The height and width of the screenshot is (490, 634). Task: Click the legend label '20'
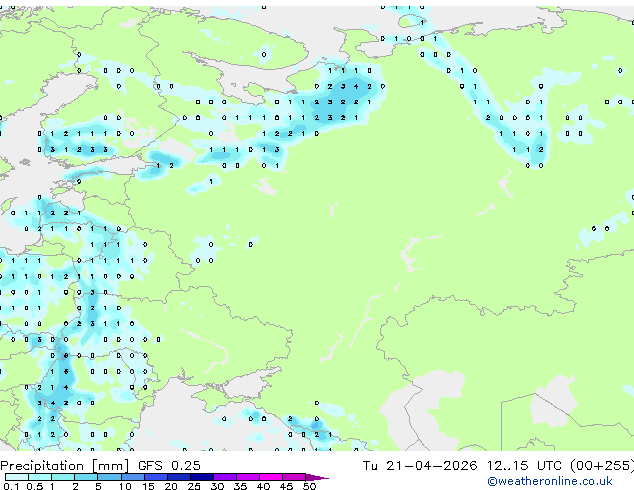(x=171, y=486)
